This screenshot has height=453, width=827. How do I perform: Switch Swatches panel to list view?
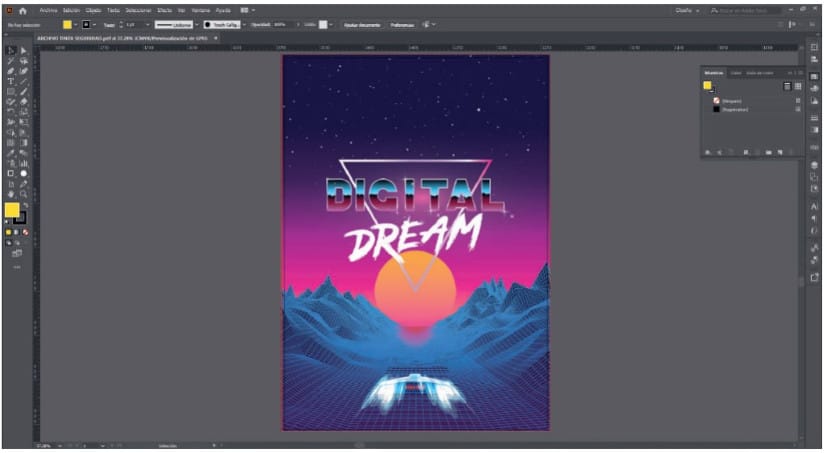pyautogui.click(x=787, y=86)
